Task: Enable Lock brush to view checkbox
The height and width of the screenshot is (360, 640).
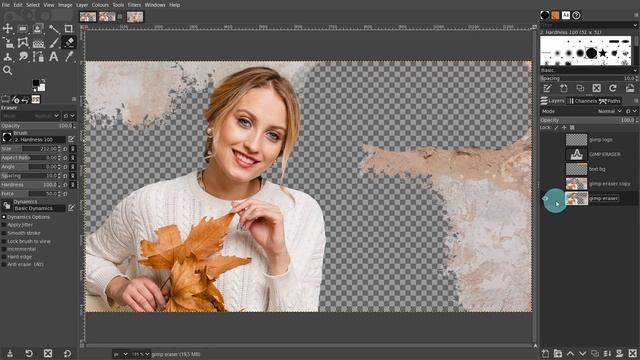Action: pyautogui.click(x=4, y=241)
